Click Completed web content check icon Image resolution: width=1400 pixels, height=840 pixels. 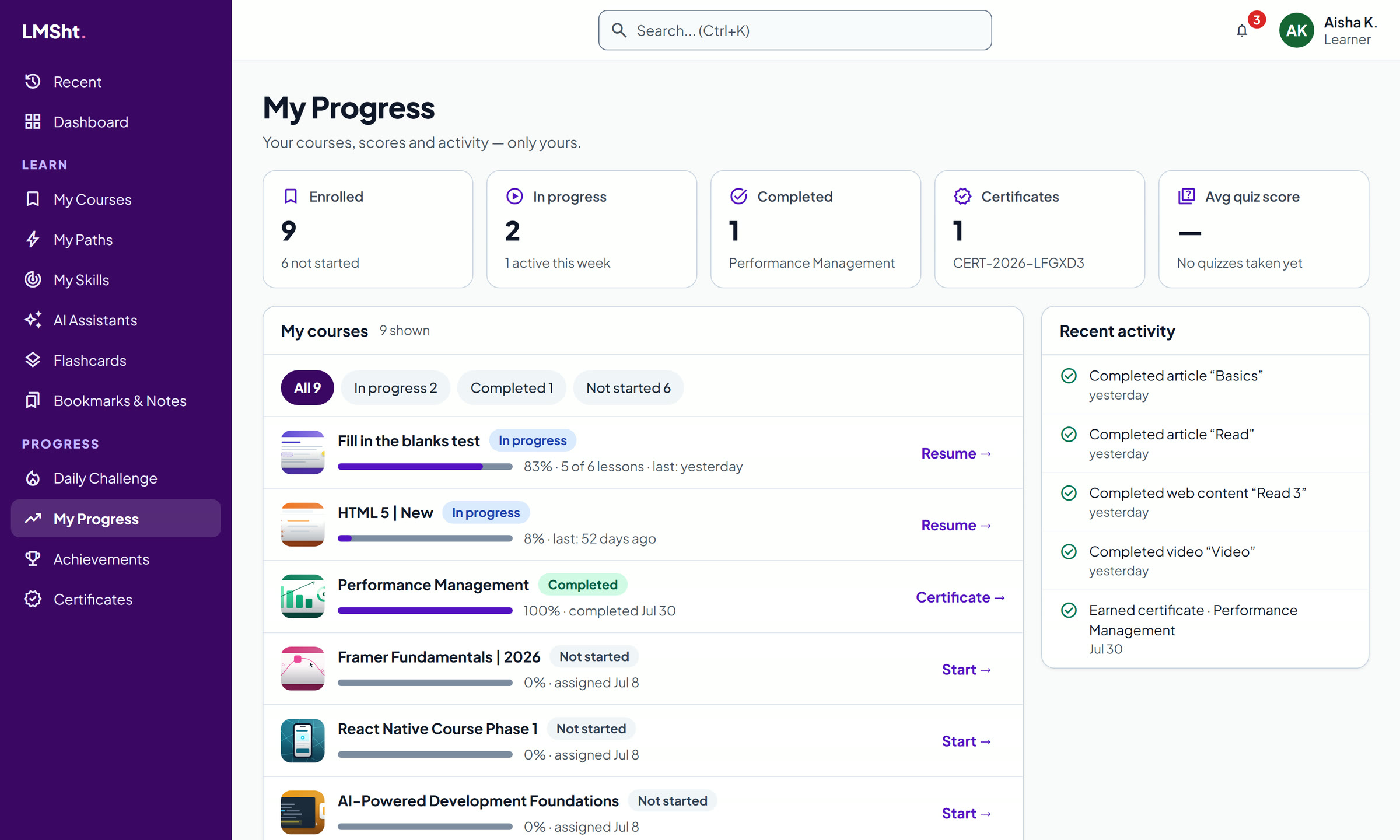(1069, 493)
